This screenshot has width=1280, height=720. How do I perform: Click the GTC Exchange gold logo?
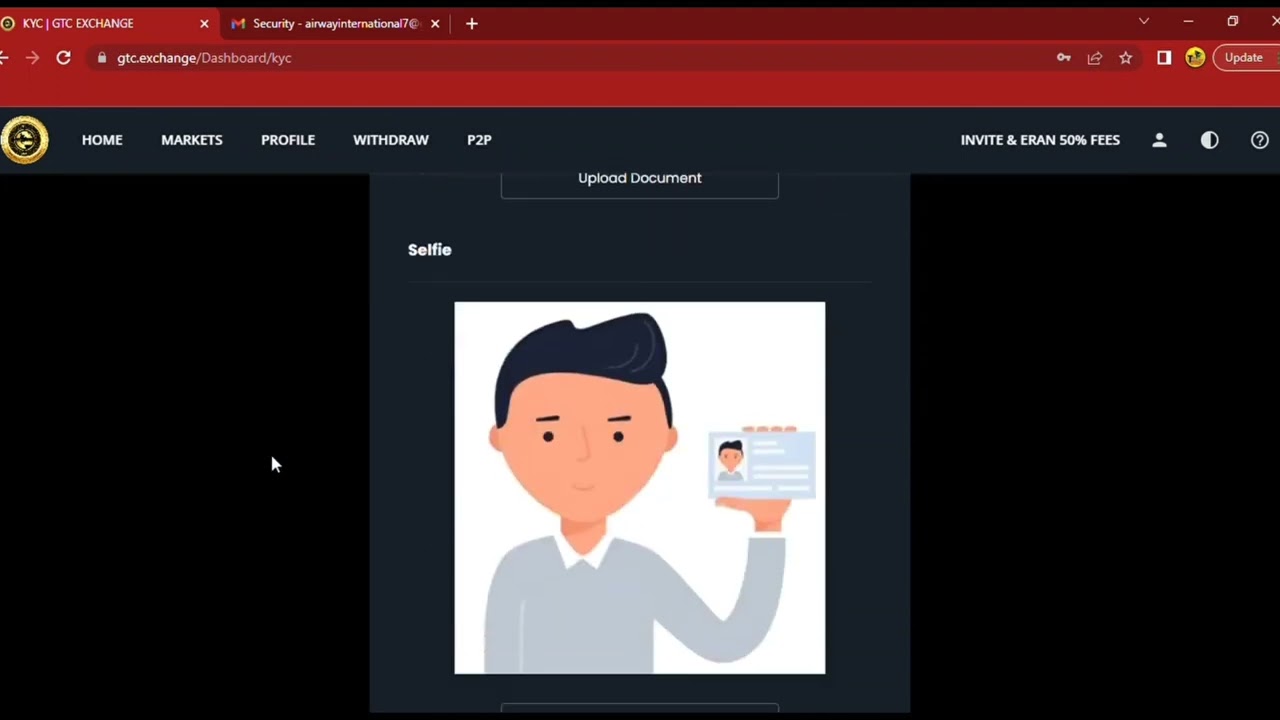(x=24, y=140)
